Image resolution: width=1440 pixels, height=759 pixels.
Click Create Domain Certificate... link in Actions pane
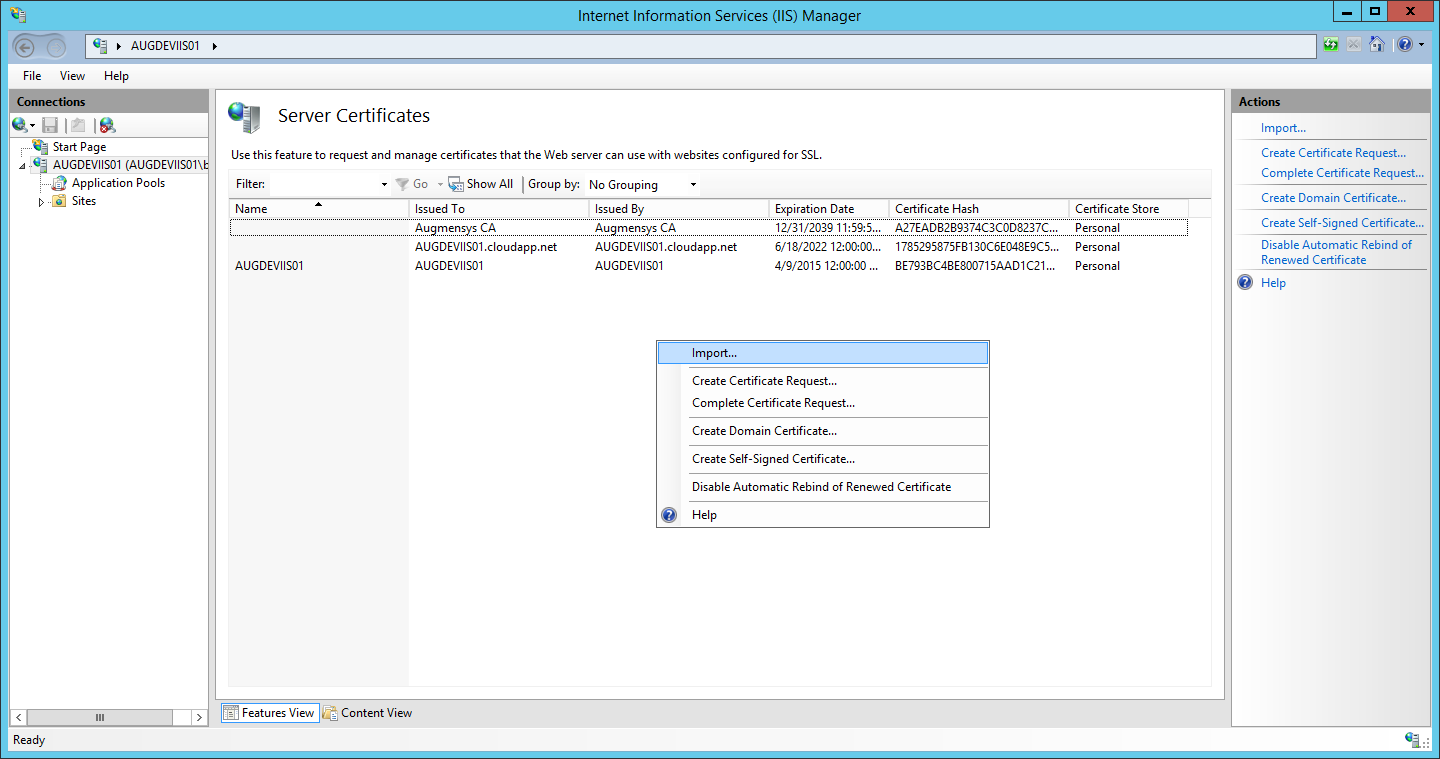[1332, 198]
